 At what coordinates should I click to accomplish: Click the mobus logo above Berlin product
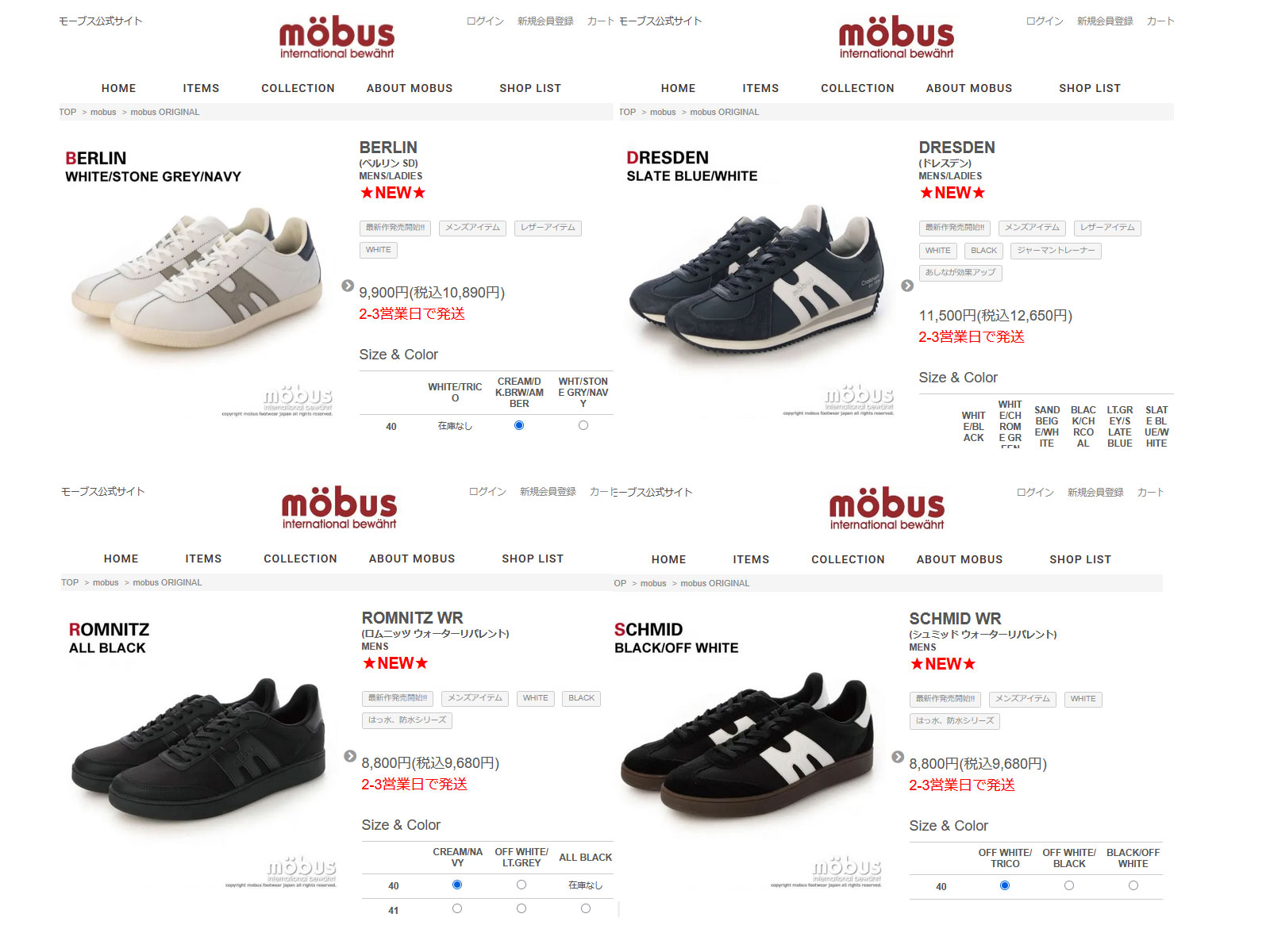click(x=337, y=37)
